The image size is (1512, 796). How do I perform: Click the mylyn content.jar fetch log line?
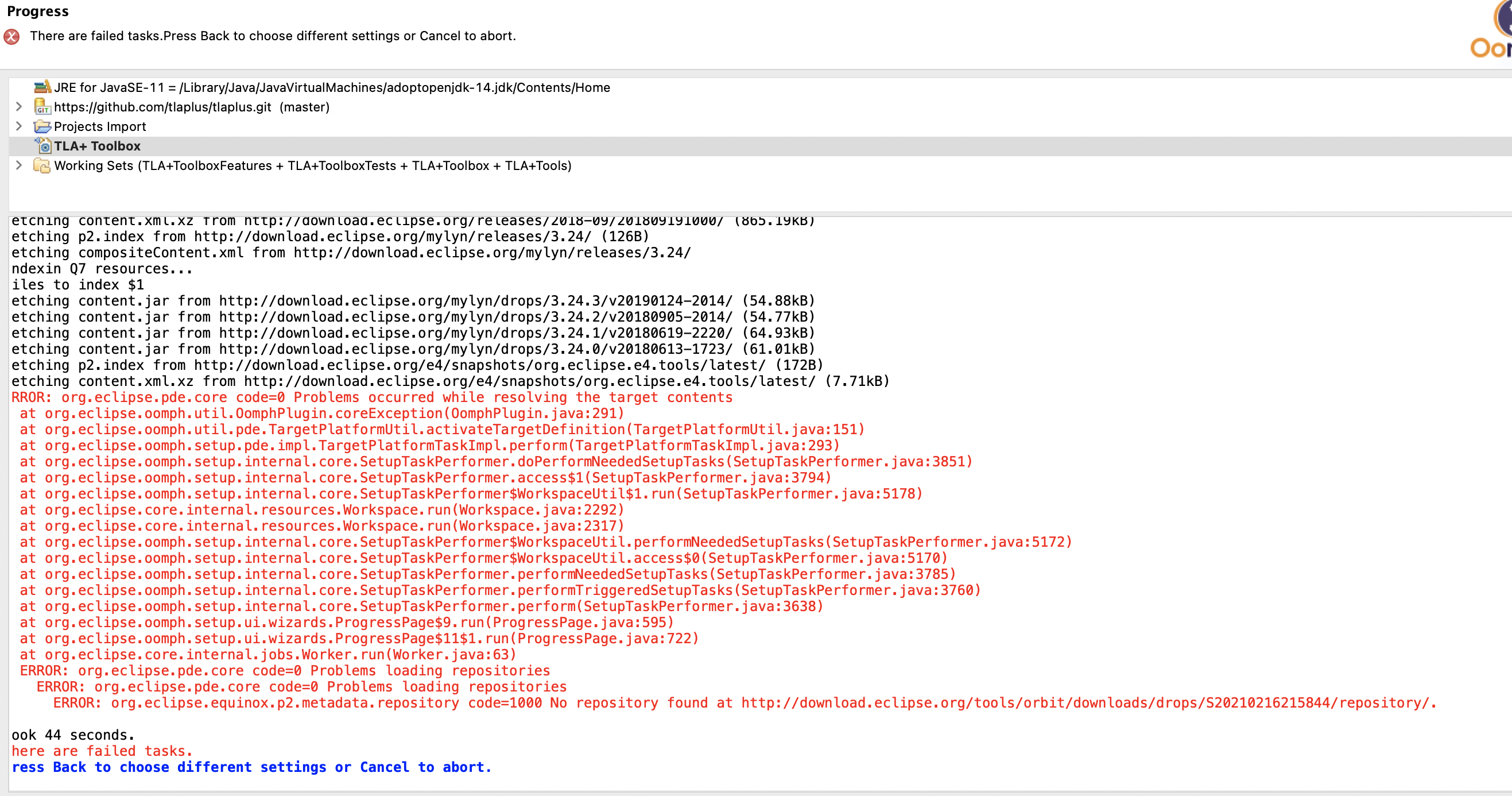[x=411, y=300]
